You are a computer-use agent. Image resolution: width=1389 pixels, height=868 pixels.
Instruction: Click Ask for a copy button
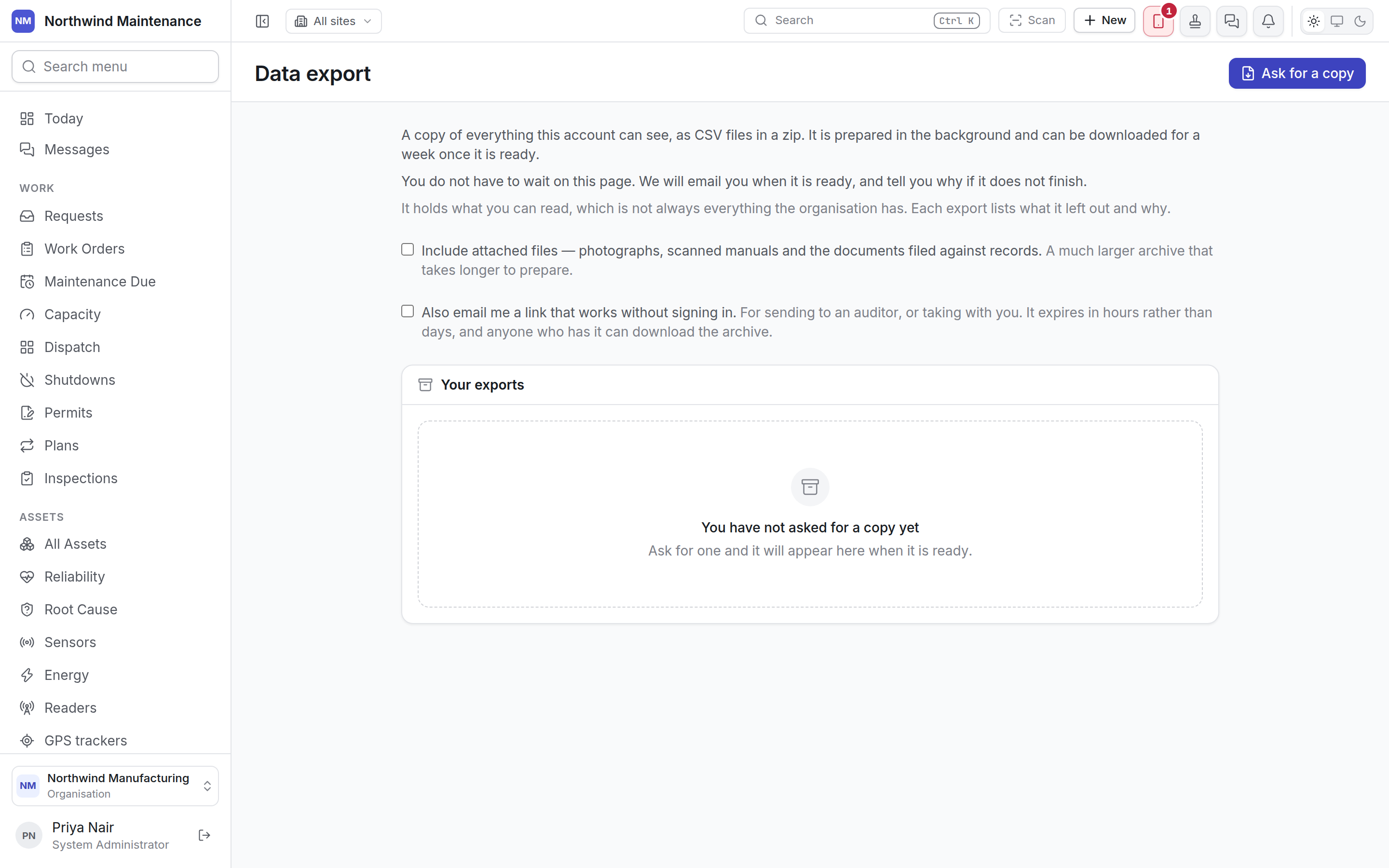(1297, 73)
